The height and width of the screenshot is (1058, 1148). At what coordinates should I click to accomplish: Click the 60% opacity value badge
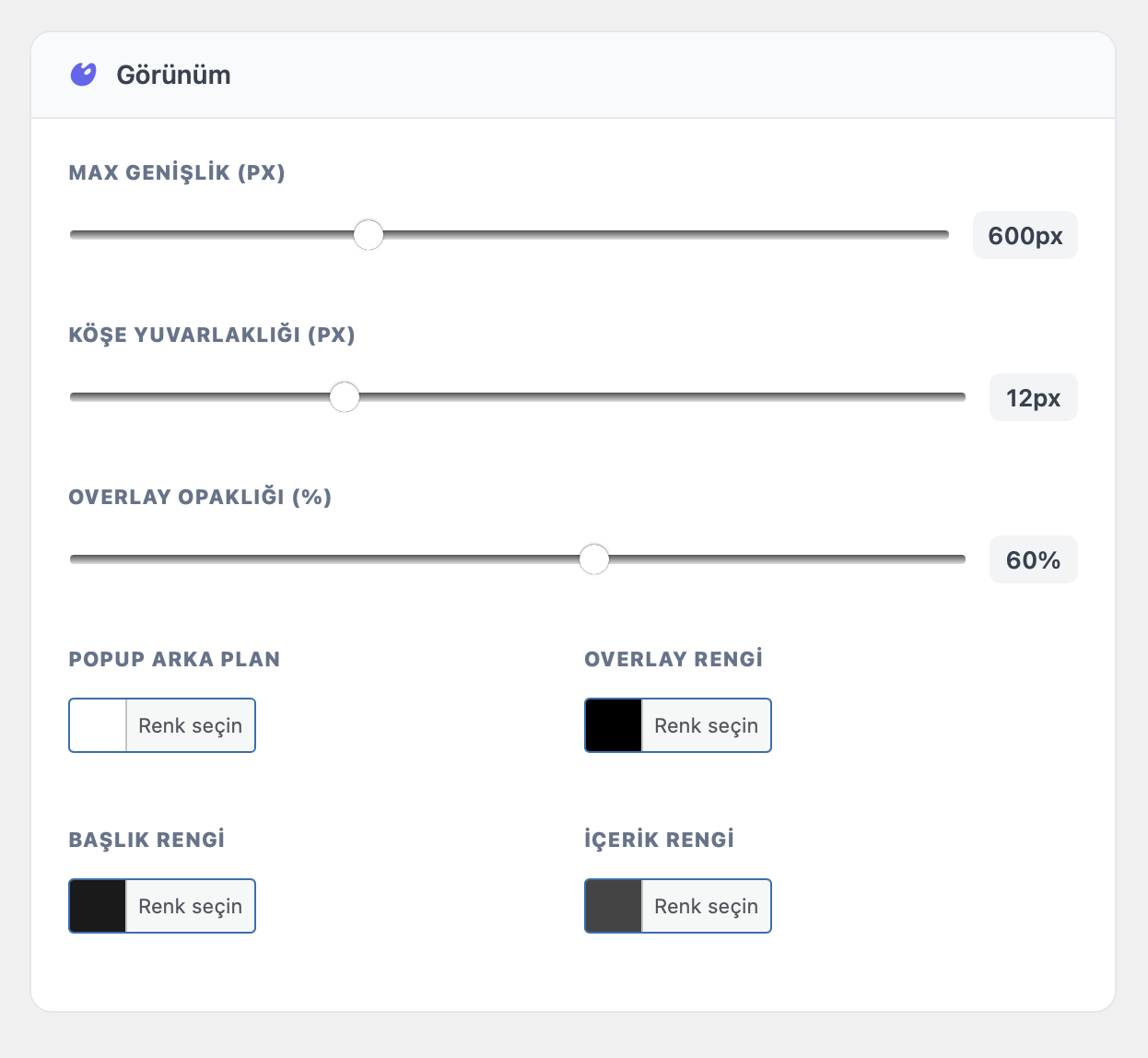pos(1033,559)
